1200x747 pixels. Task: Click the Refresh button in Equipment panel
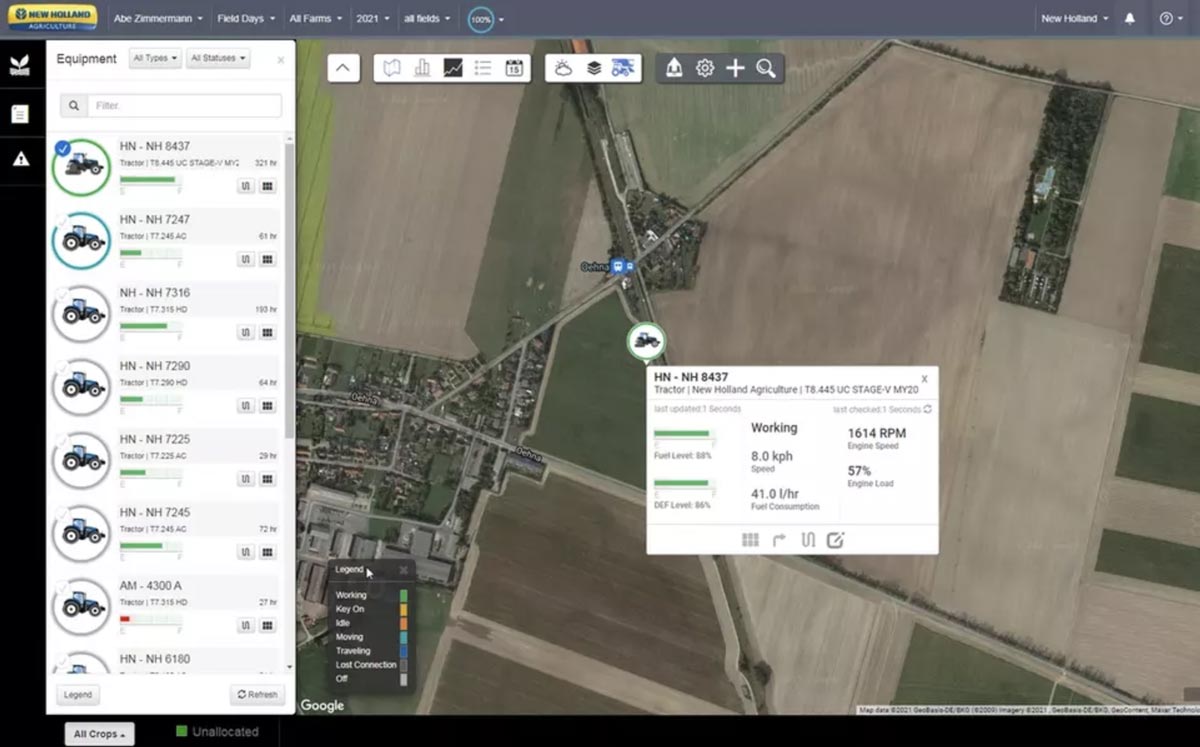point(257,695)
